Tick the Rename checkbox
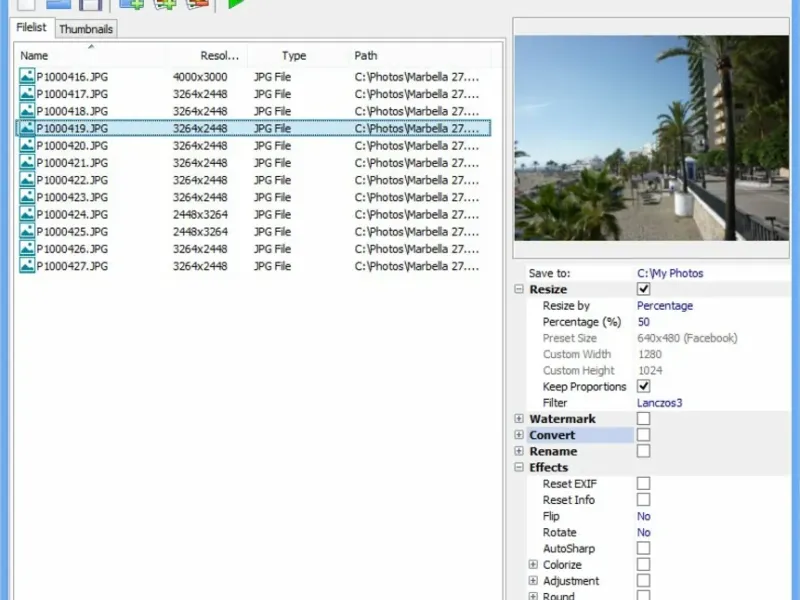This screenshot has width=800, height=600. pos(643,451)
